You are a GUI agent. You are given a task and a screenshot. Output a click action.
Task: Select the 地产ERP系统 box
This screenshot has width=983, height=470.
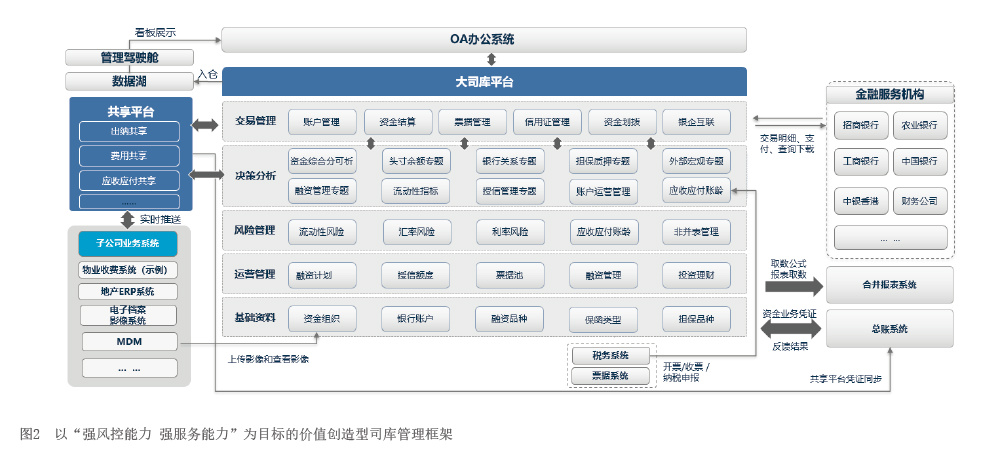click(x=128, y=291)
